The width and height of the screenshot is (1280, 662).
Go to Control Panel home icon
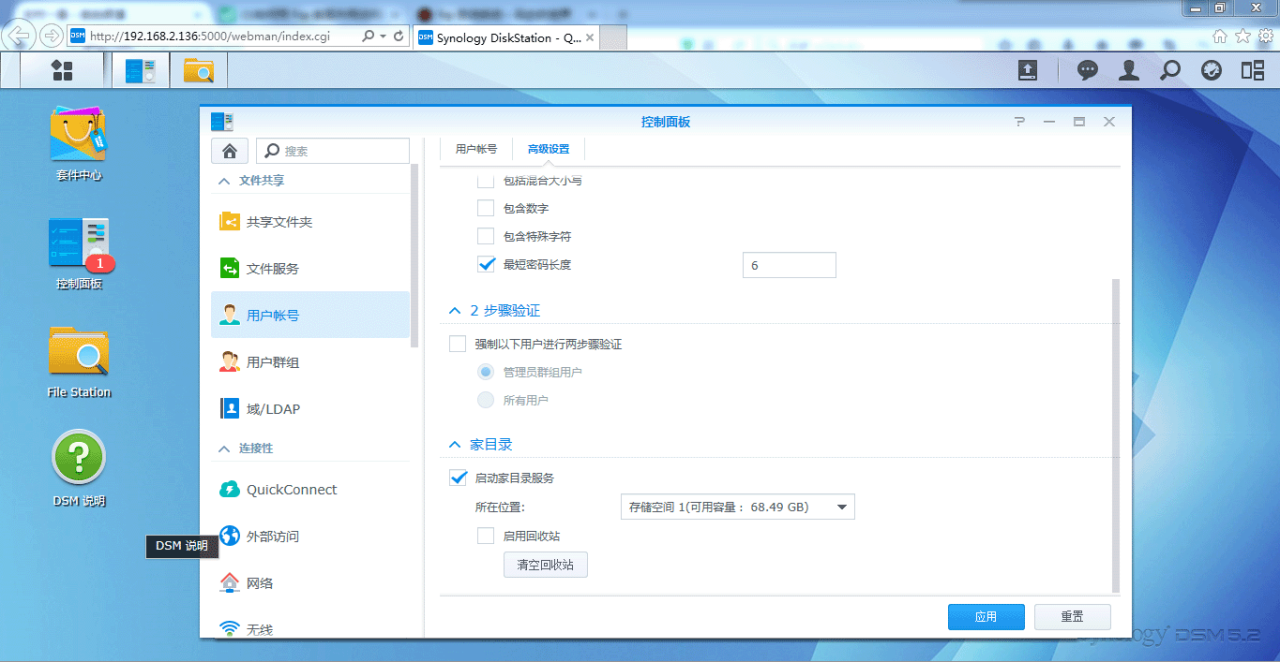229,151
